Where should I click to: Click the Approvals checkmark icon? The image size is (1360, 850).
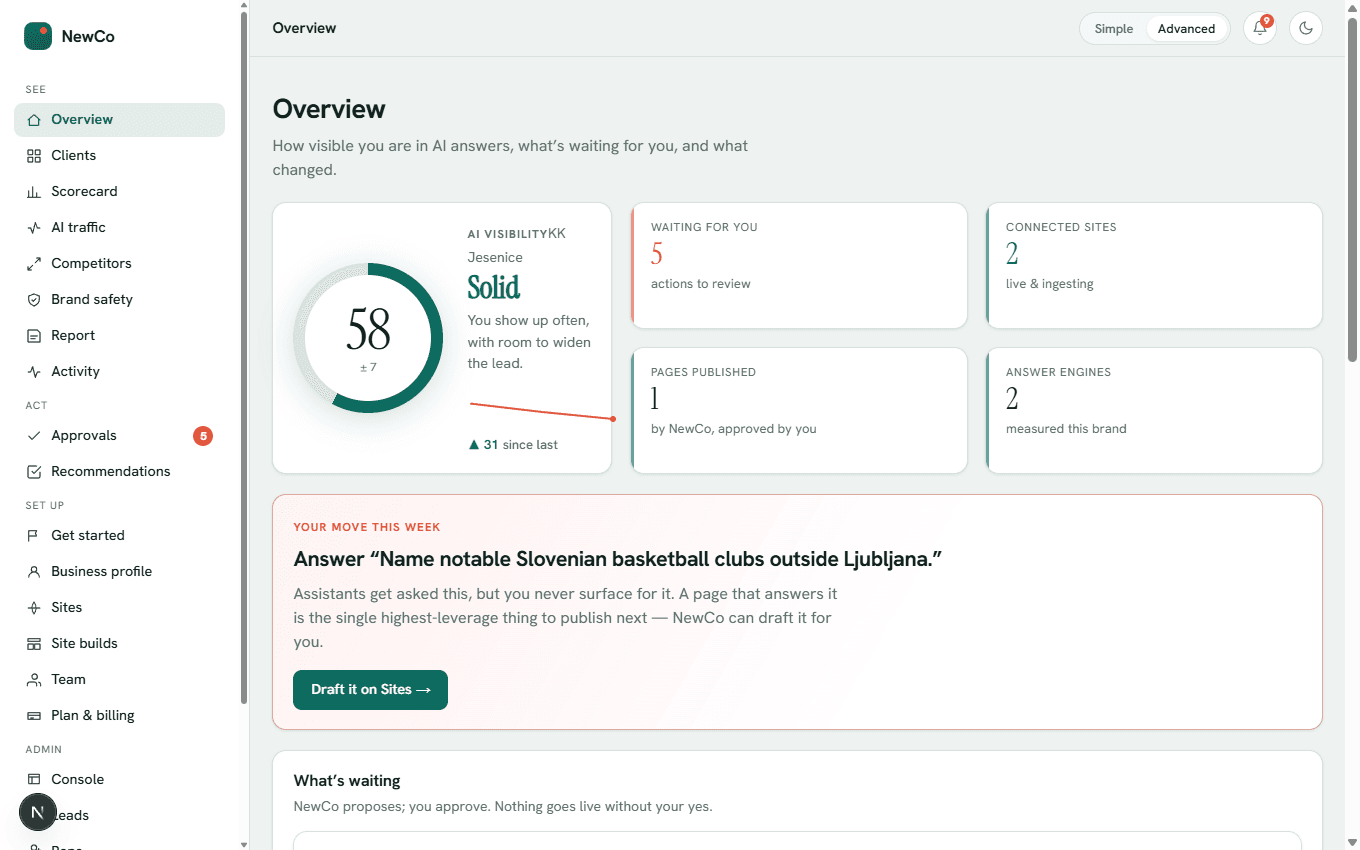[x=34, y=436]
